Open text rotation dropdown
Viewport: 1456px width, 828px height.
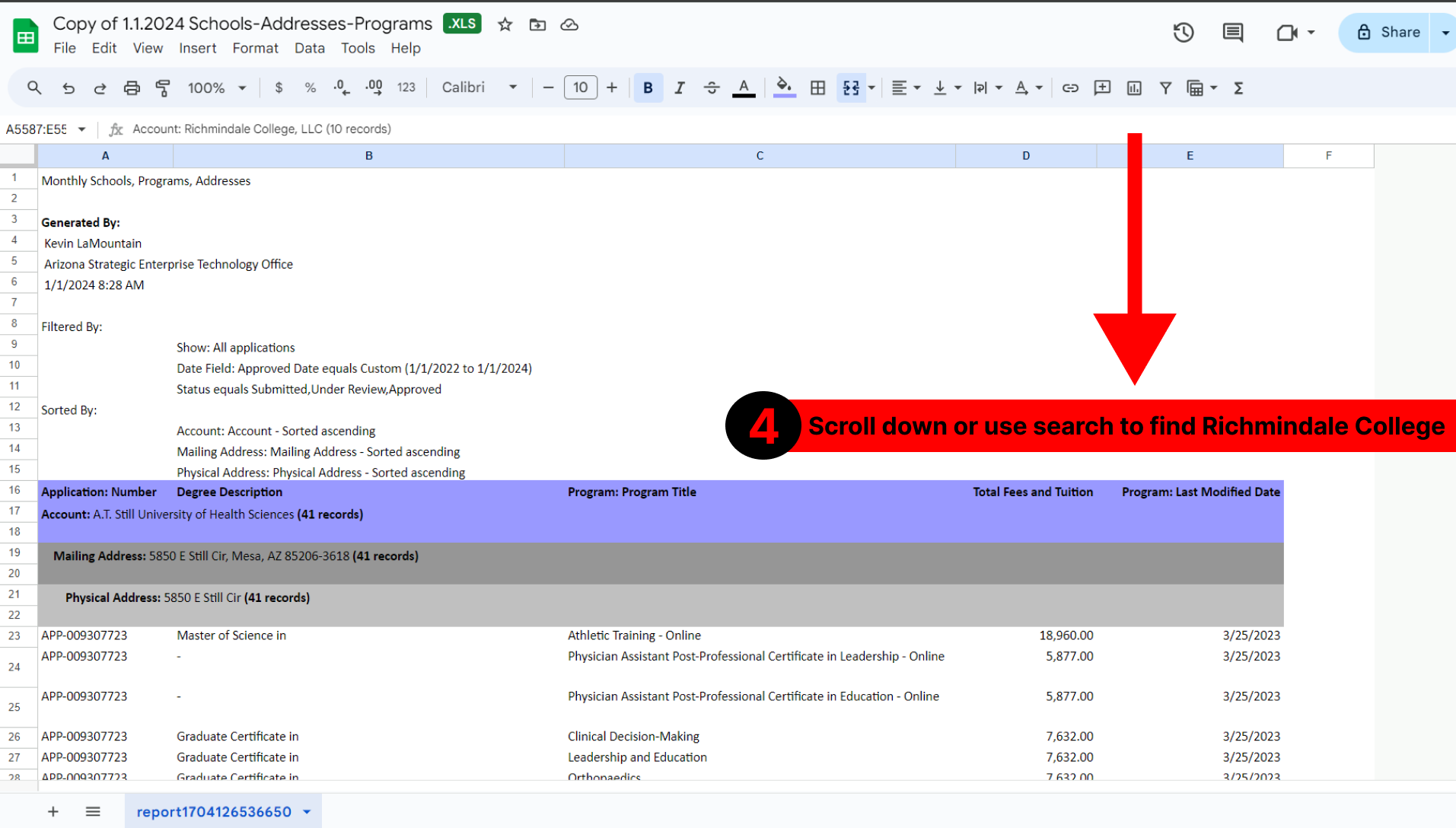(x=1028, y=88)
